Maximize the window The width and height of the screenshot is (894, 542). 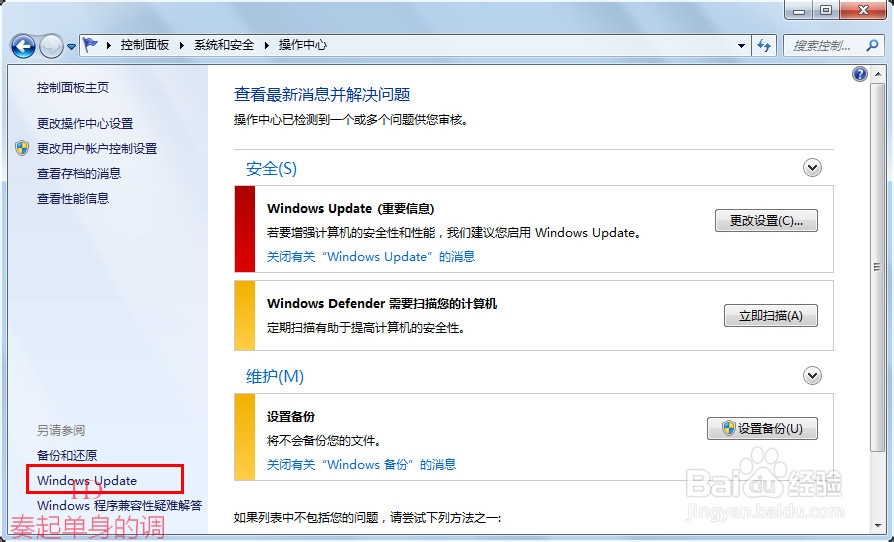[826, 10]
